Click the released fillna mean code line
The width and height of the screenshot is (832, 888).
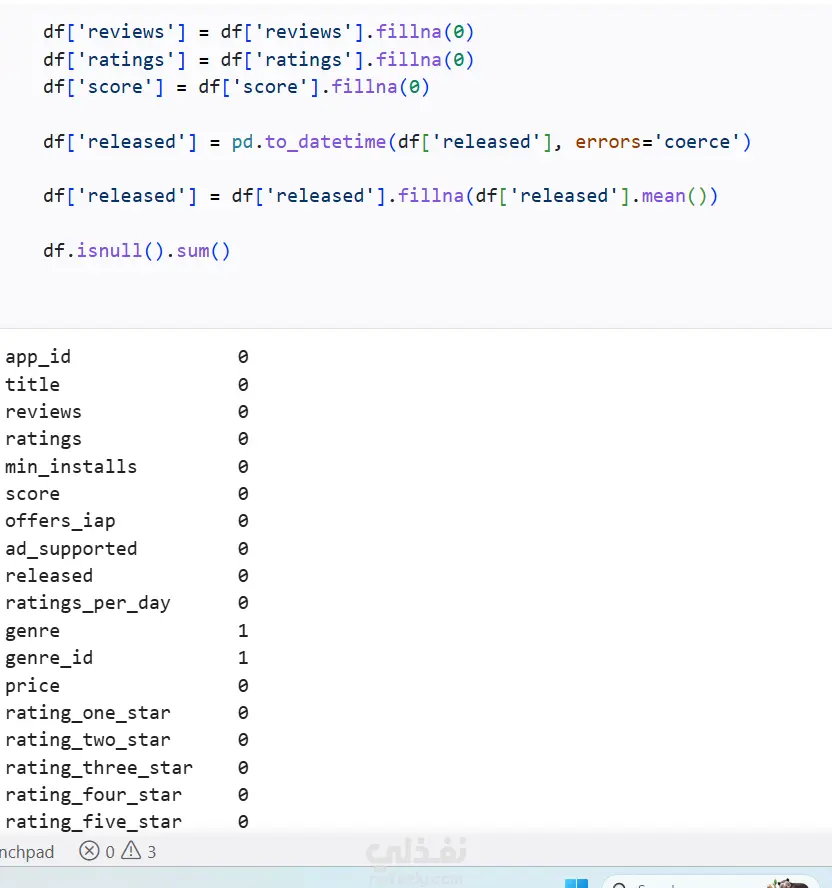[x=381, y=196]
